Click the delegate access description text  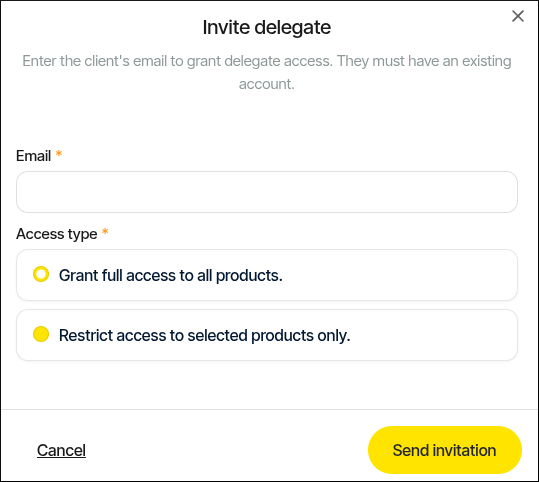click(x=267, y=72)
